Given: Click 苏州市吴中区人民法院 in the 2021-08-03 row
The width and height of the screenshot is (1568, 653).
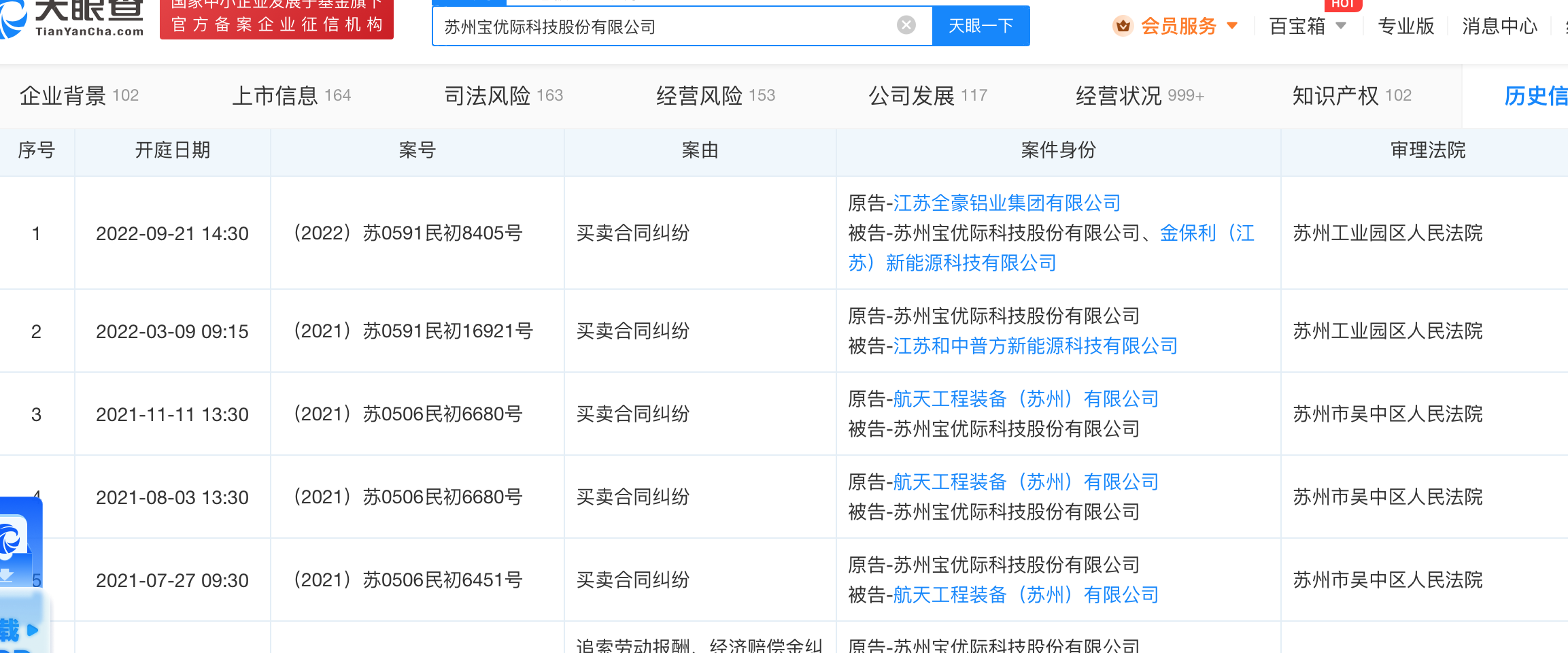Looking at the screenshot, I should pyautogui.click(x=1388, y=497).
